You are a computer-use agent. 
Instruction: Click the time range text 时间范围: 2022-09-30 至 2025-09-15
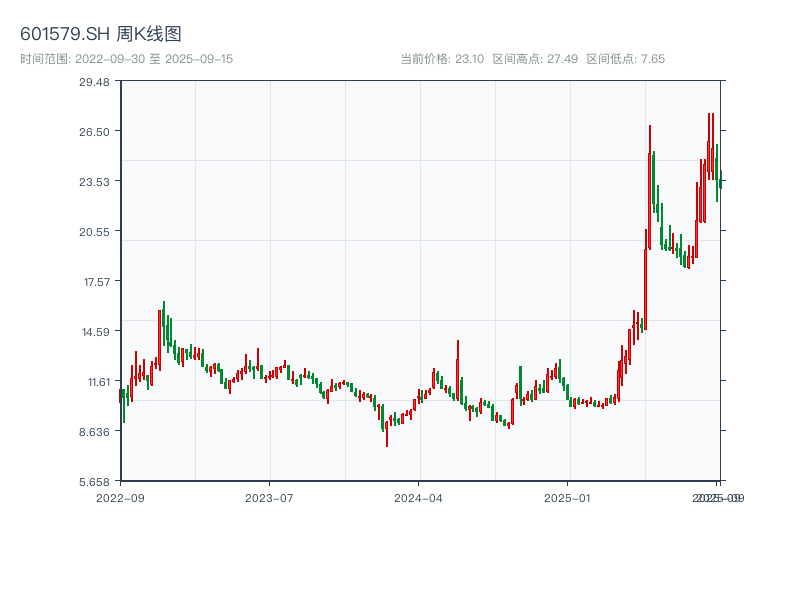(x=127, y=59)
